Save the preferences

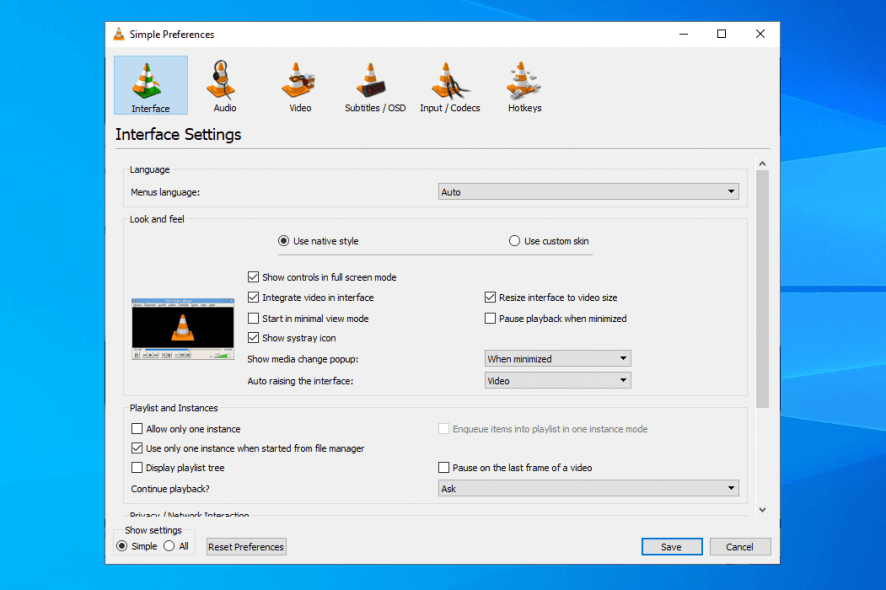coord(672,546)
